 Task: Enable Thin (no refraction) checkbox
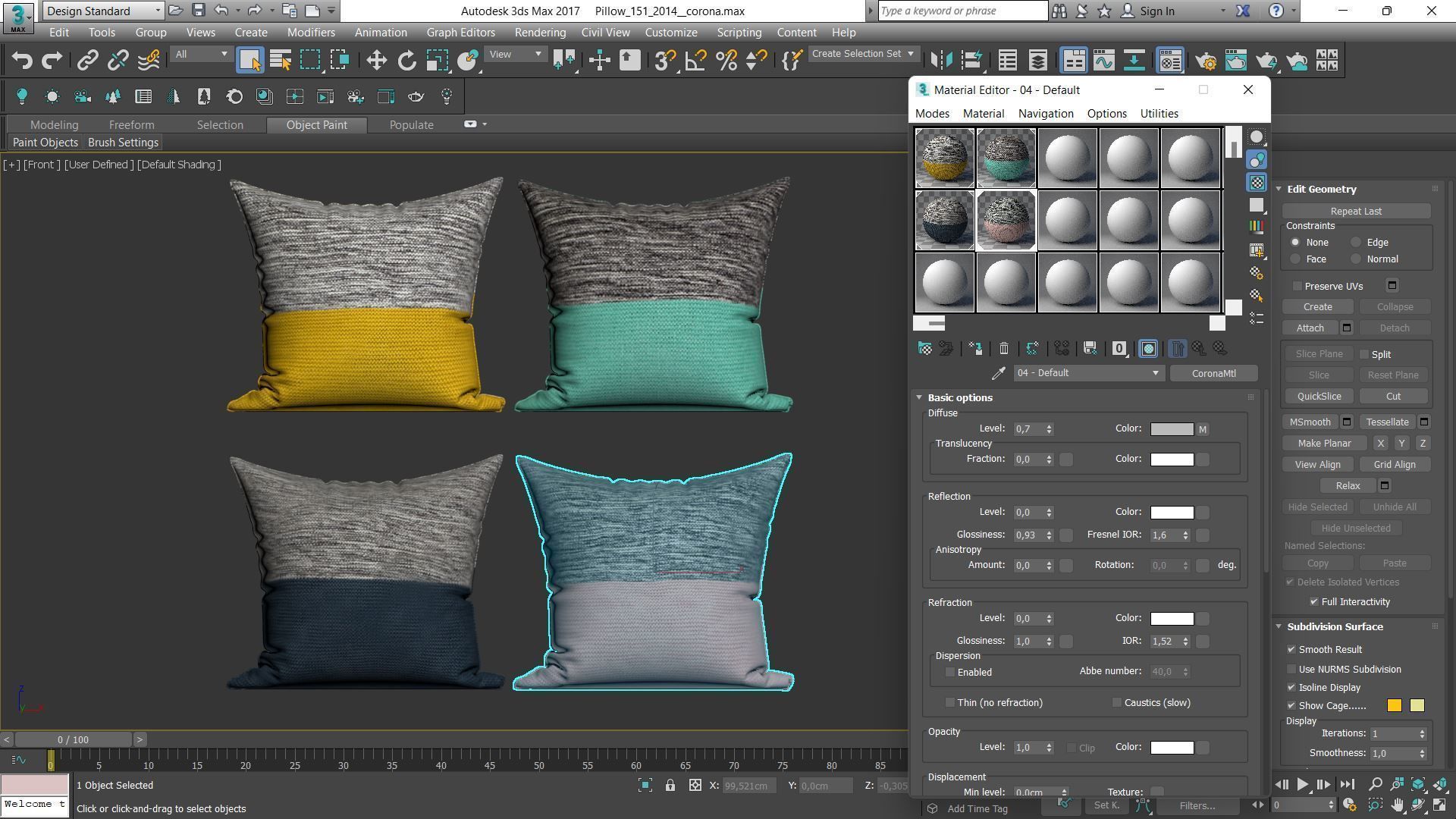[x=949, y=703]
